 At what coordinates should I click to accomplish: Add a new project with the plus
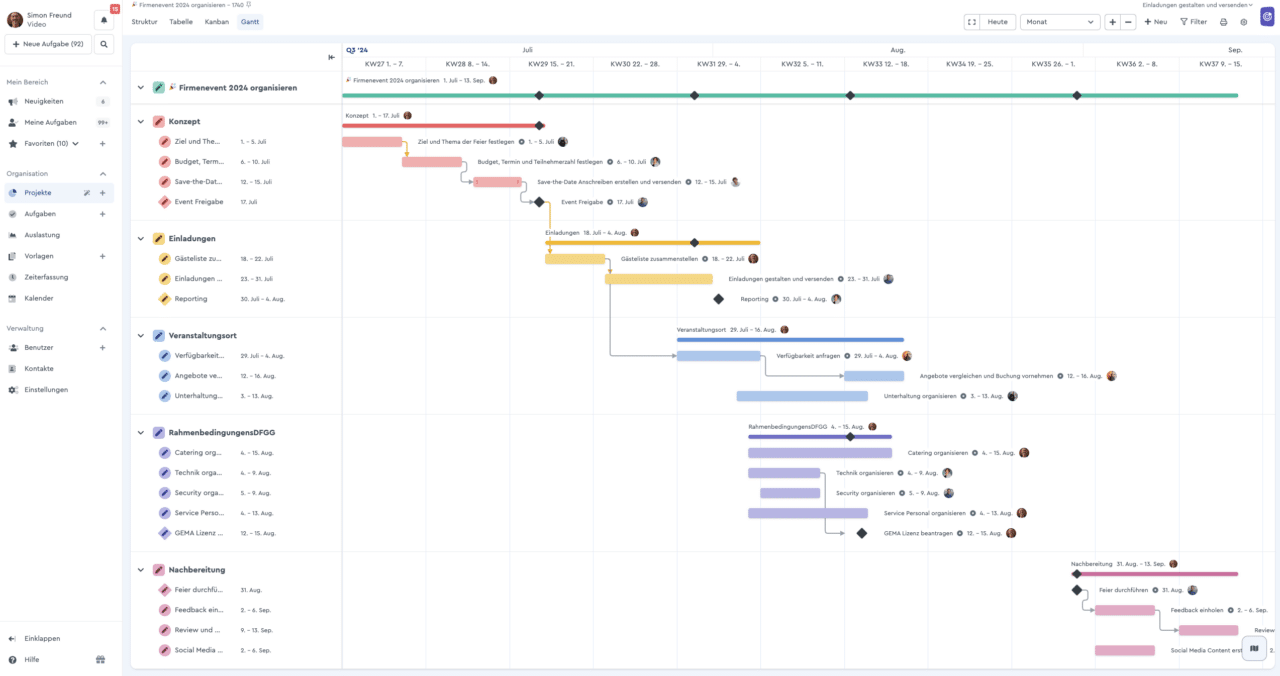tap(102, 192)
